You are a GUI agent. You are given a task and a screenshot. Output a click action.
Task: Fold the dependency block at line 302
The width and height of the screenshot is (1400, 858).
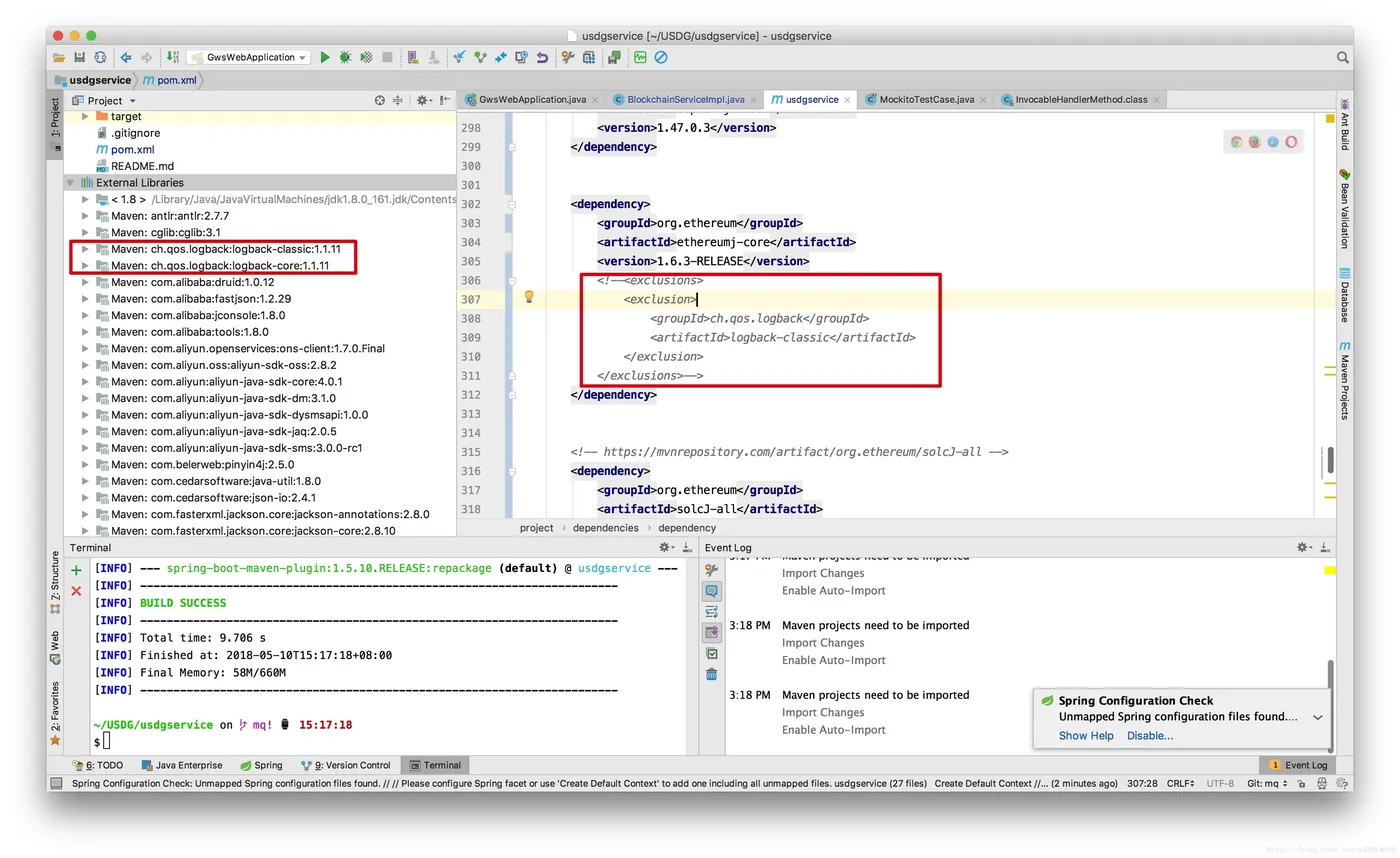point(511,204)
